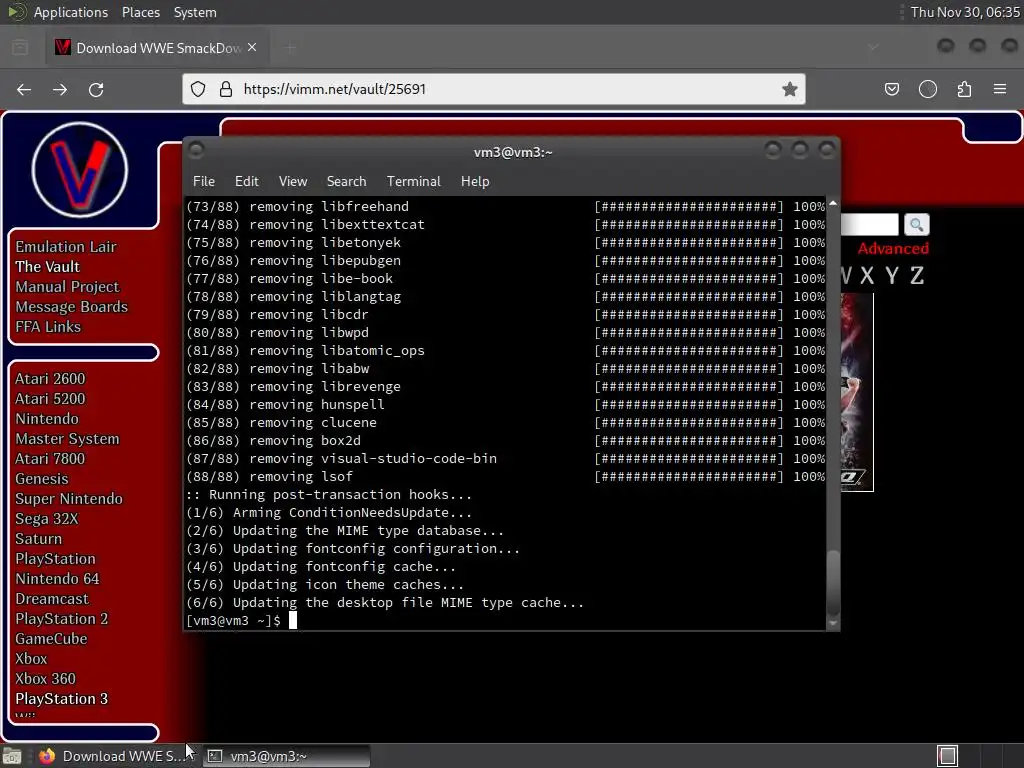The width and height of the screenshot is (1024, 768).
Task: Open the terminal Terminal menu
Action: point(413,182)
